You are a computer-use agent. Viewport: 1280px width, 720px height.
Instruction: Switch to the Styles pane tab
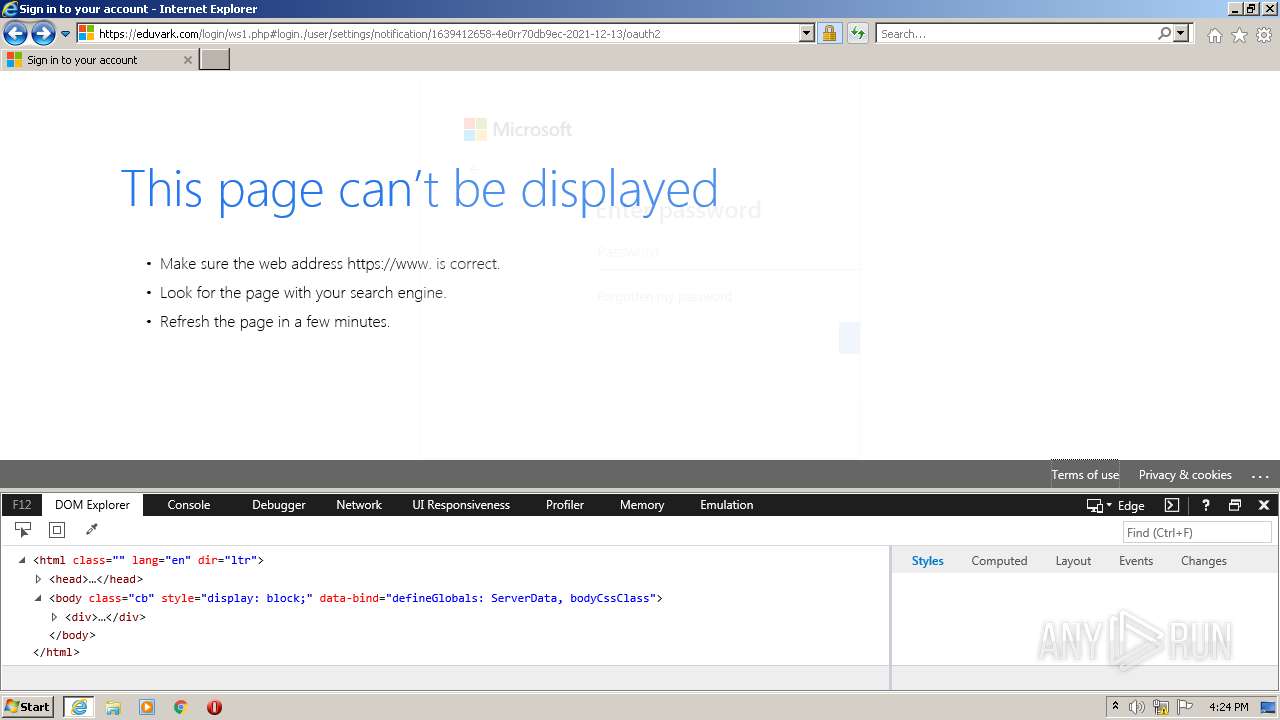click(927, 561)
